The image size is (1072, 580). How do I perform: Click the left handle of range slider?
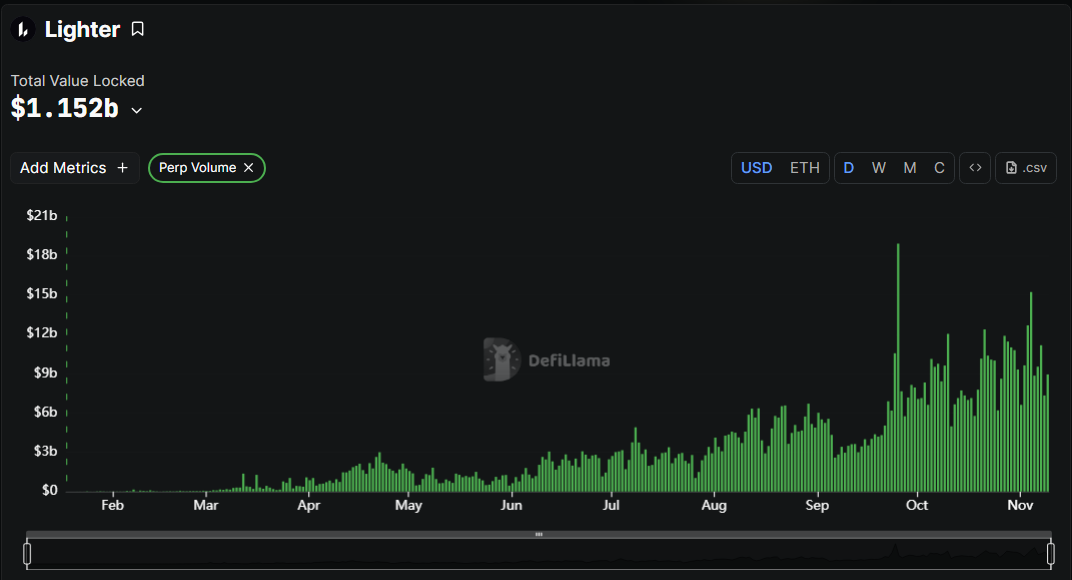click(27, 553)
